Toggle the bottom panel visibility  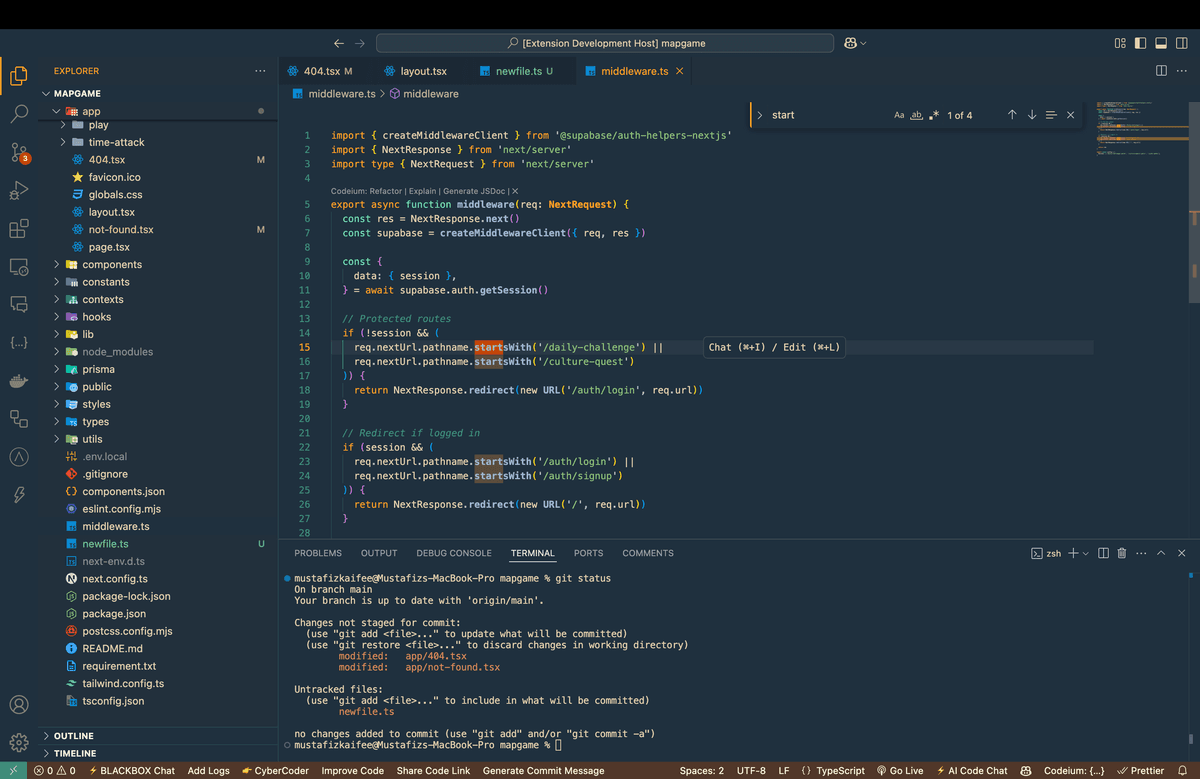(1161, 43)
